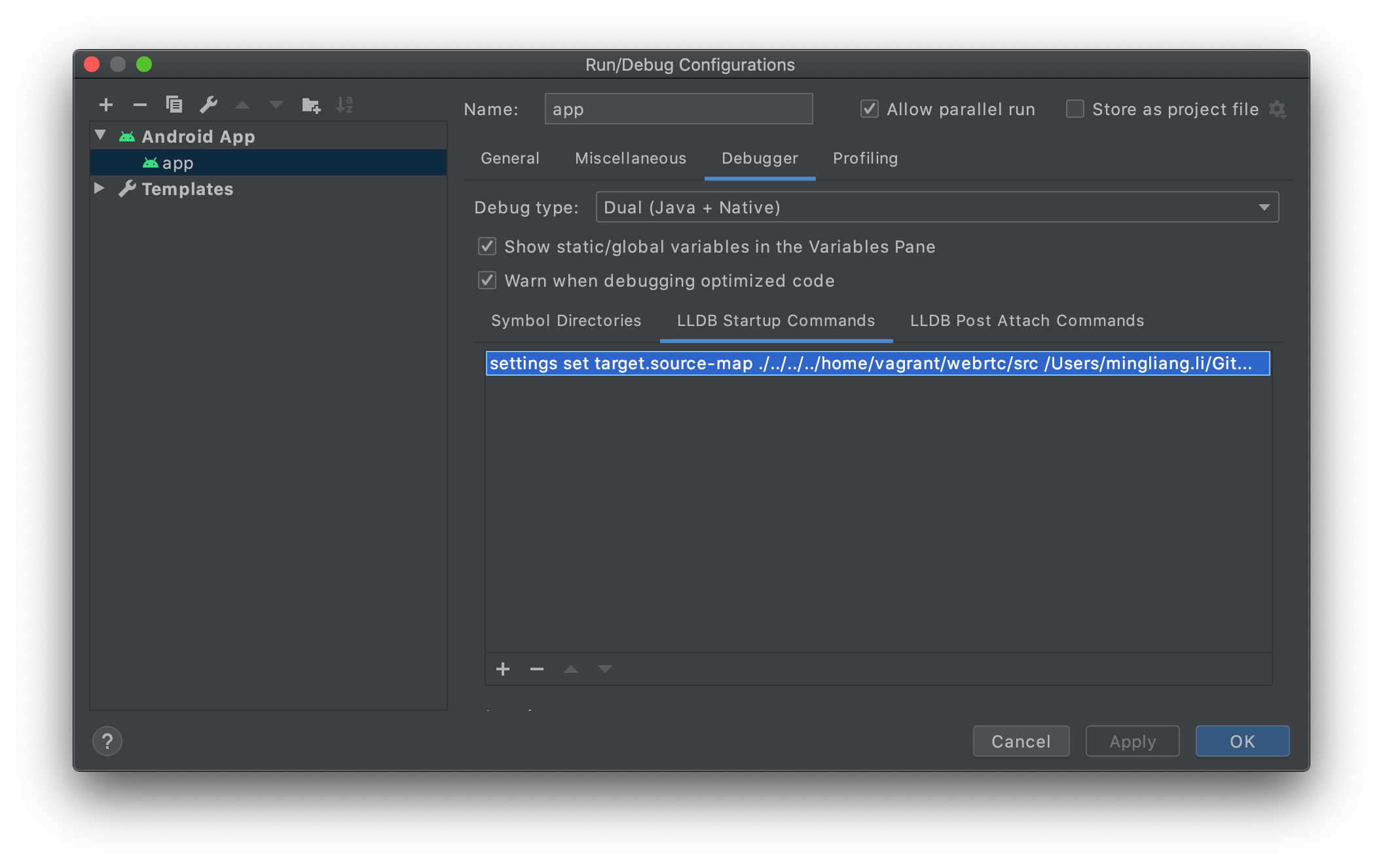Collapse the Android App tree node
Screen dimensions: 1383x868
pos(100,136)
